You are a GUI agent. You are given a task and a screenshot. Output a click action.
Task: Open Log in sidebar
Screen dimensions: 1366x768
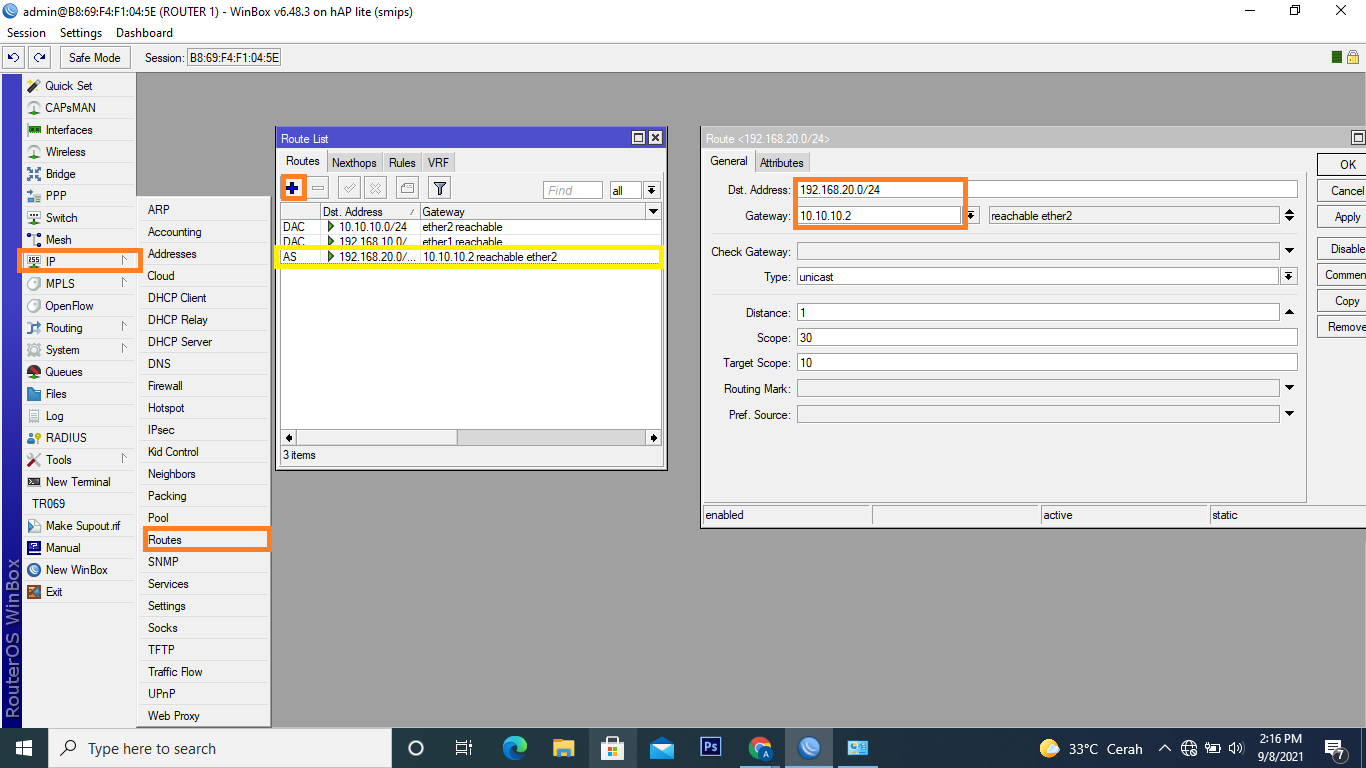(x=79, y=416)
